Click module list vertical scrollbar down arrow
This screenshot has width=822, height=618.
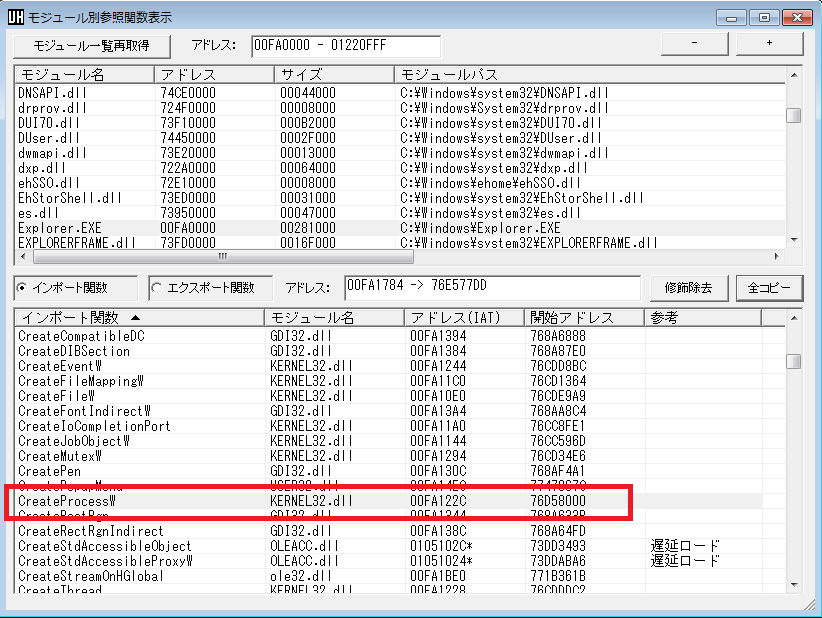[794, 240]
